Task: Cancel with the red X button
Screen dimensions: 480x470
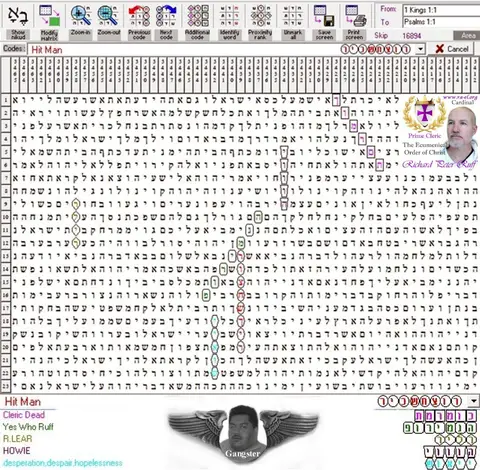Action: (452, 49)
